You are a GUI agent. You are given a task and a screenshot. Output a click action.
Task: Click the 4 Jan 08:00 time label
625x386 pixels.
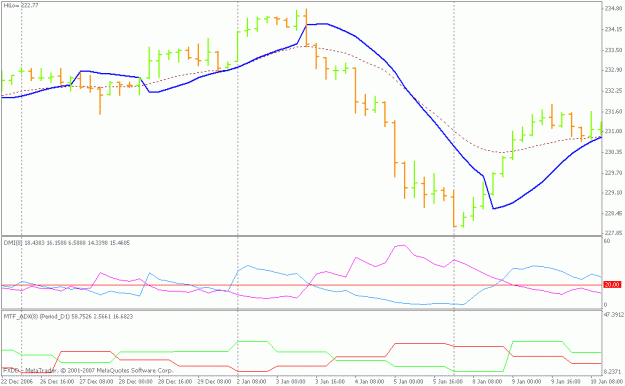pos(370,381)
